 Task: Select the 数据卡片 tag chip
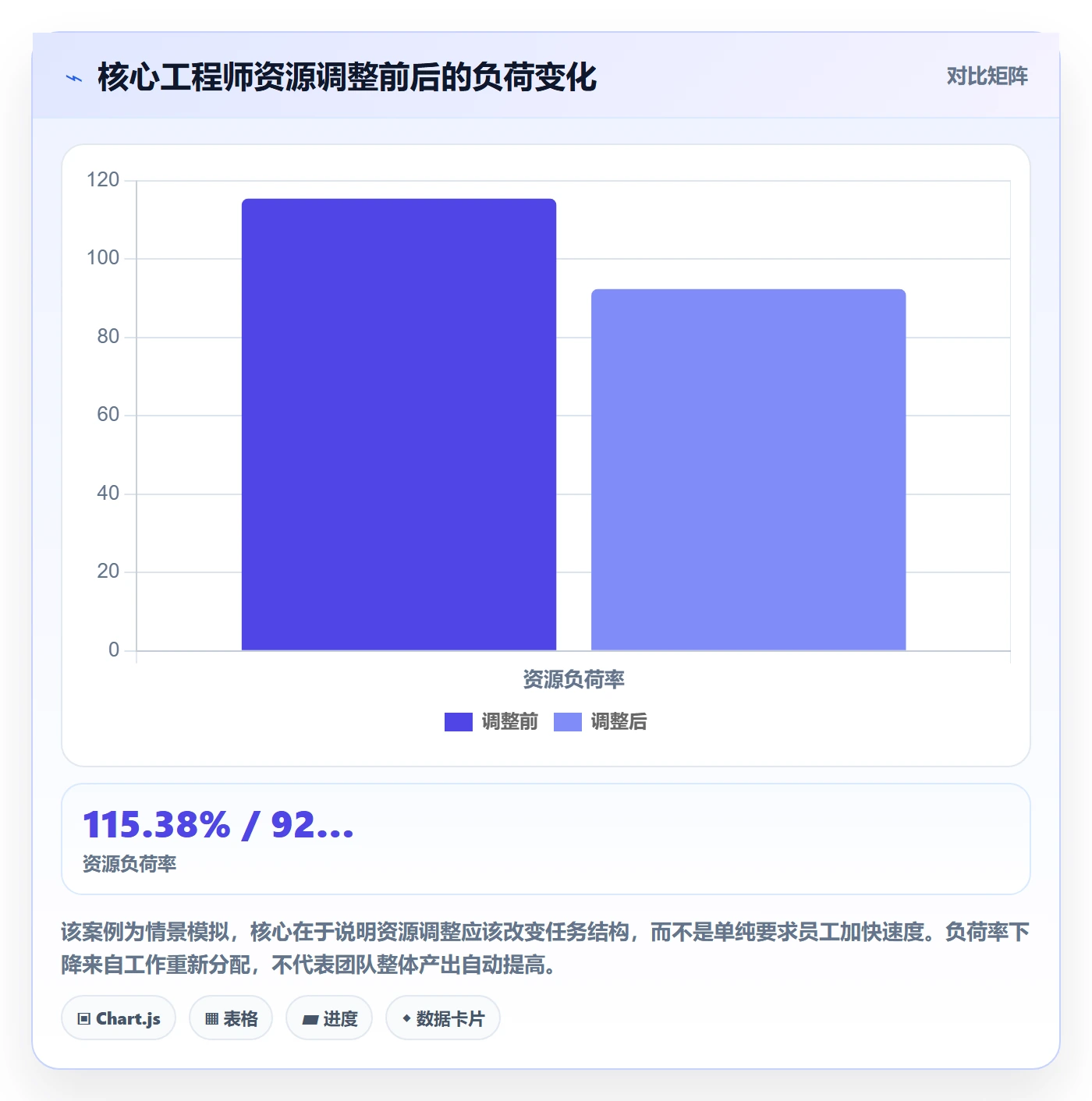443,1018
